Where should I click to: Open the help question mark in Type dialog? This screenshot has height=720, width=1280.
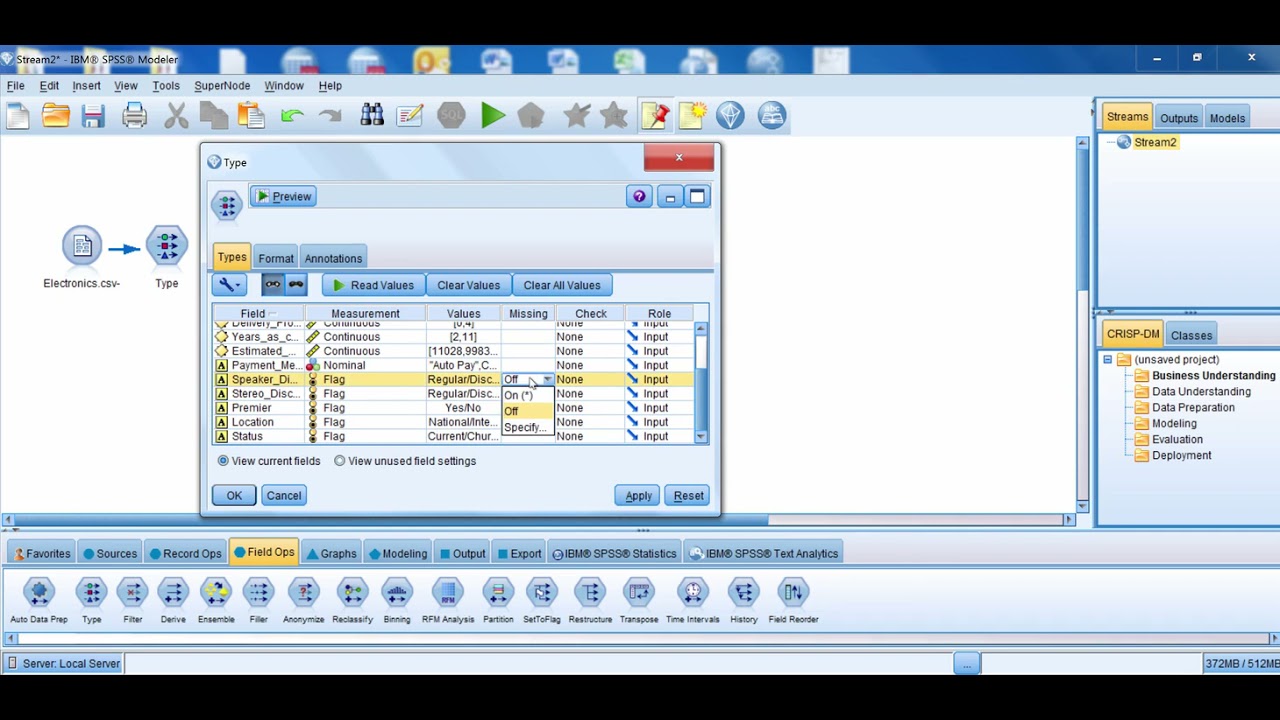tap(639, 196)
